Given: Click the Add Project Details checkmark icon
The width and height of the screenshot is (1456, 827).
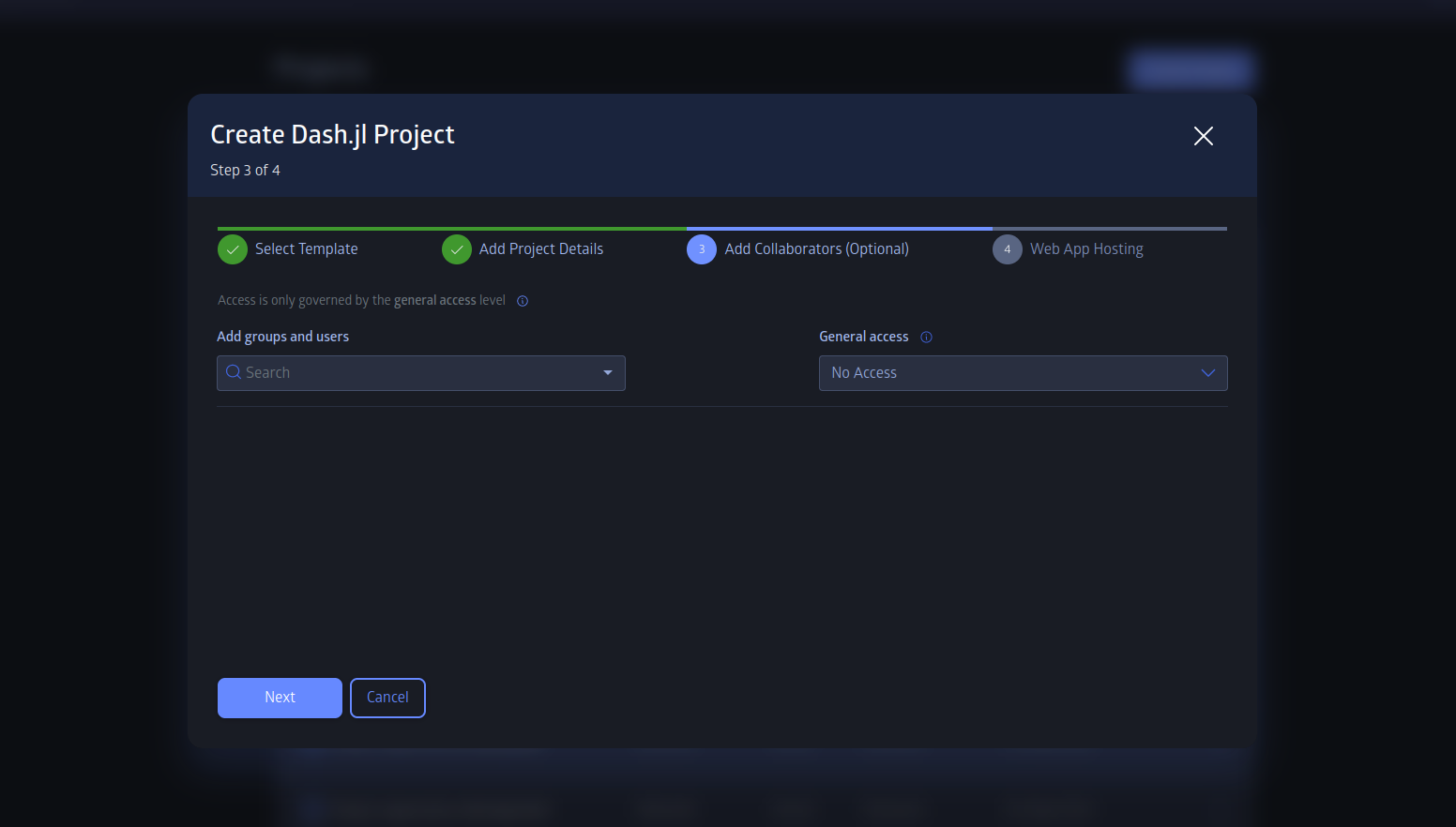Looking at the screenshot, I should 457,249.
